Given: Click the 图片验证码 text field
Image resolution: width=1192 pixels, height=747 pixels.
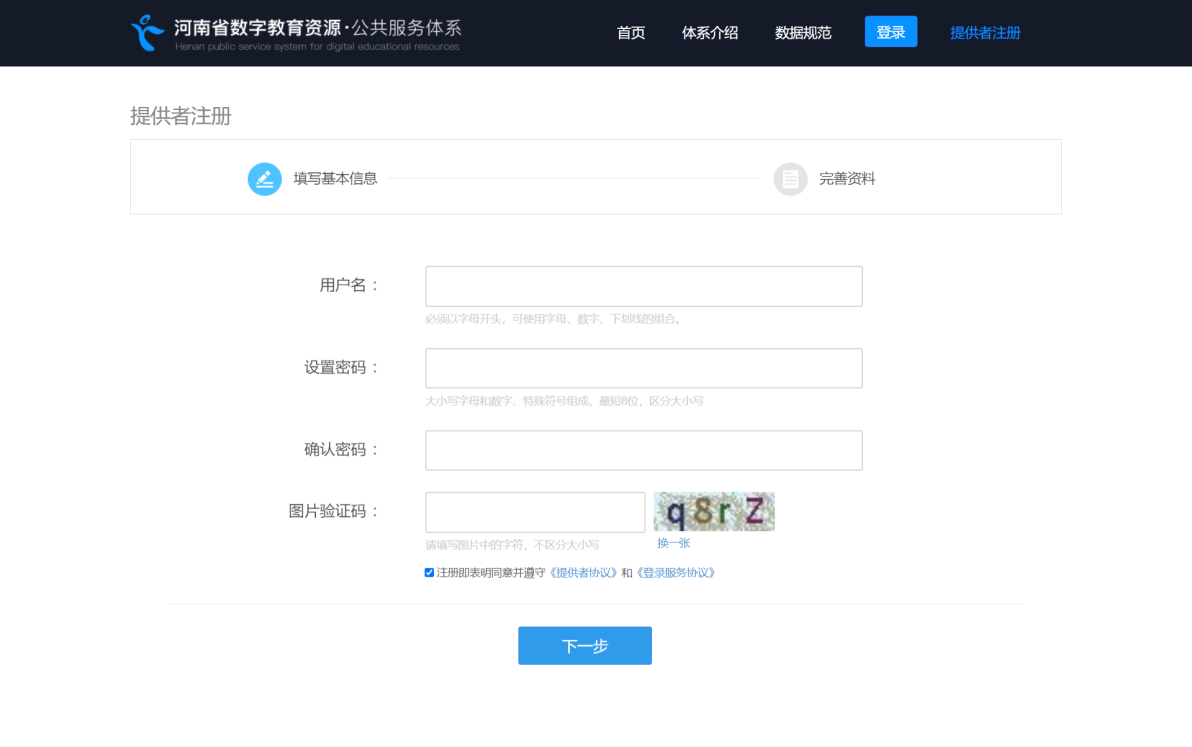Looking at the screenshot, I should point(535,512).
